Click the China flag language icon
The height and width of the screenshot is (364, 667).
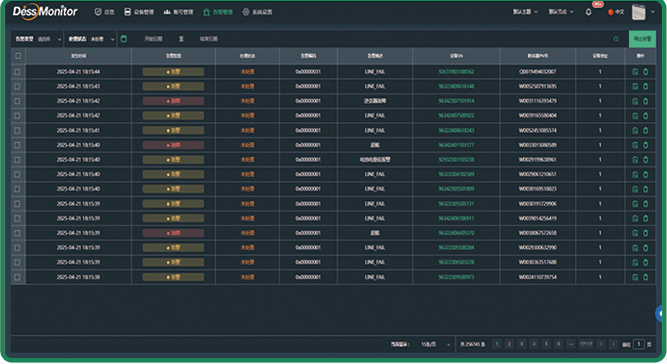[610, 12]
